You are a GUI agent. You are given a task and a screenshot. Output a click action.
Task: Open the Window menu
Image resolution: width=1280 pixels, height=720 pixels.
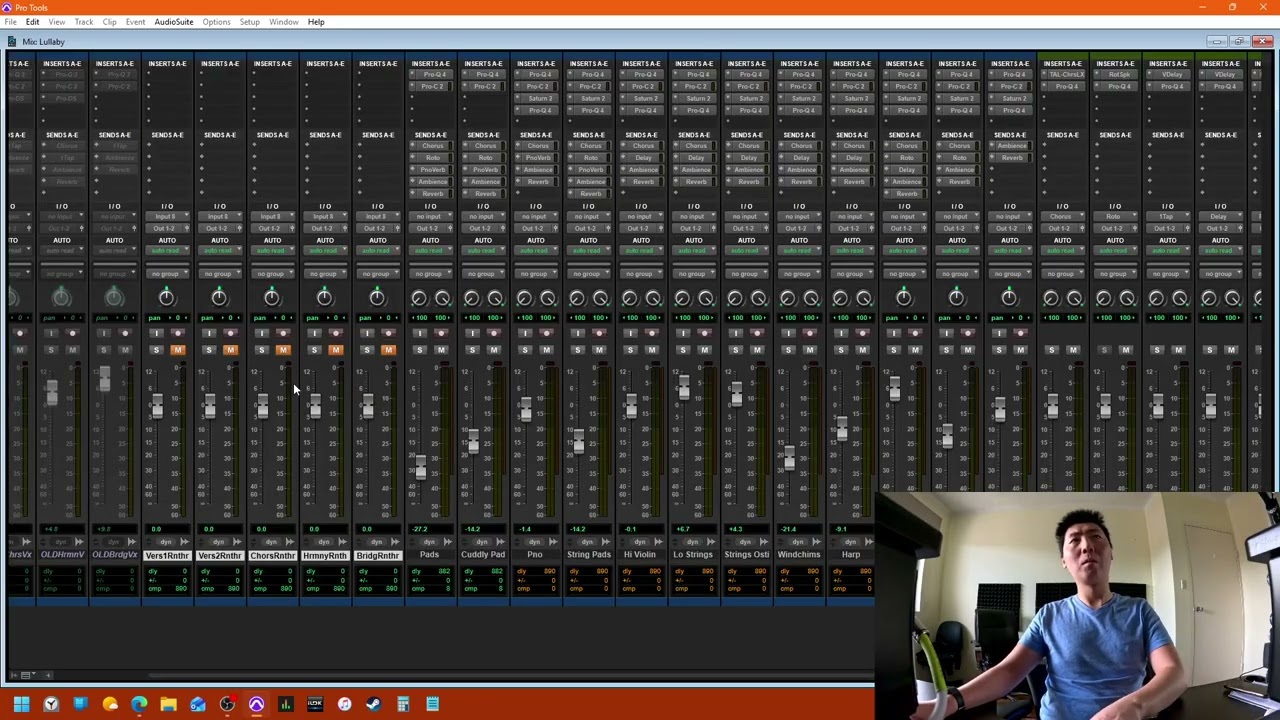click(x=283, y=22)
